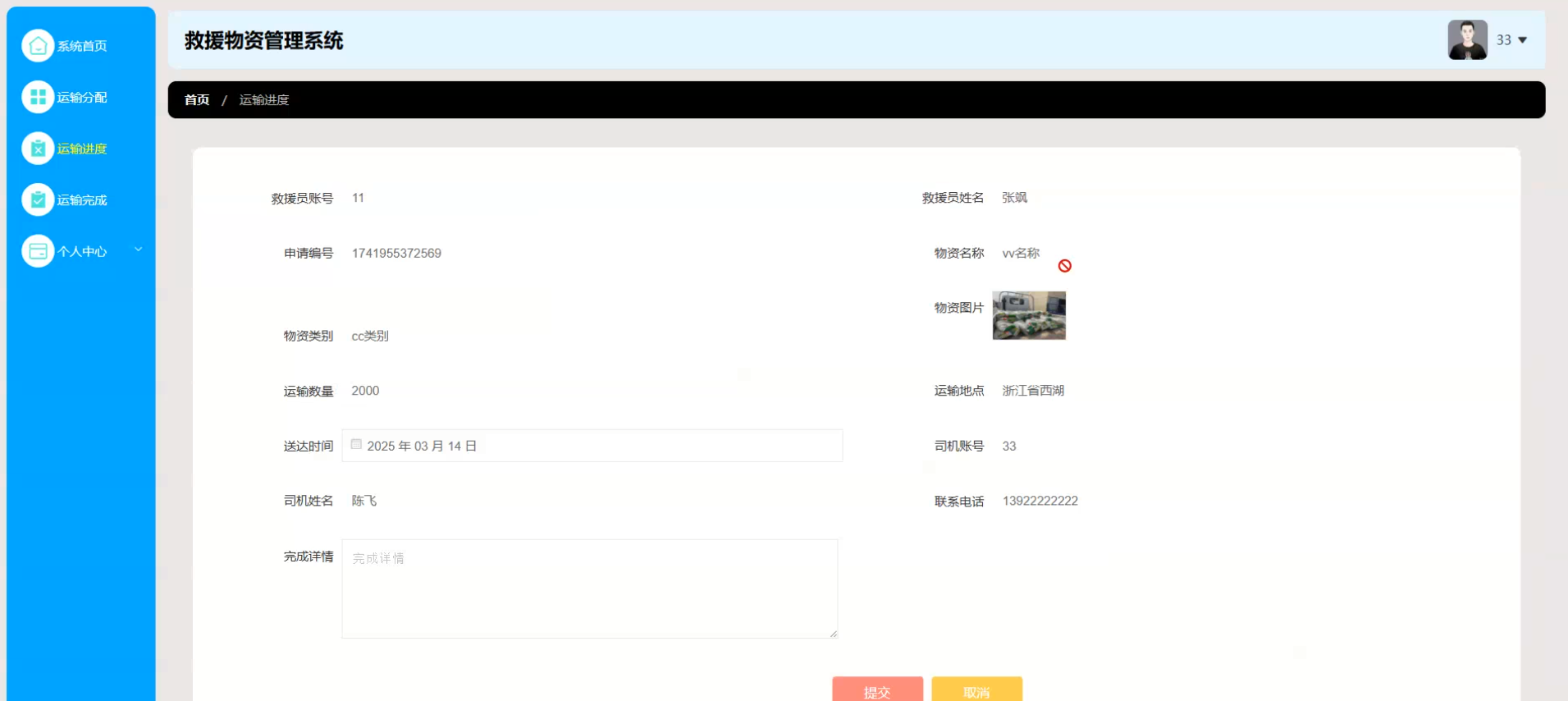The height and width of the screenshot is (701, 1568).
Task: Click the 系统首页 home icon
Action: point(38,46)
